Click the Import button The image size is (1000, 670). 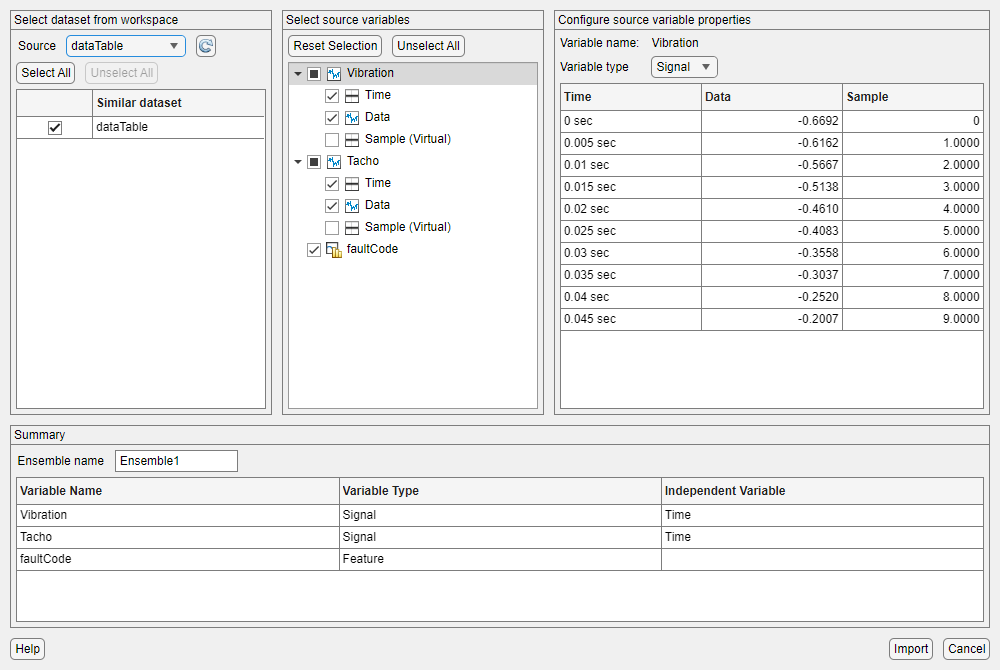910,649
